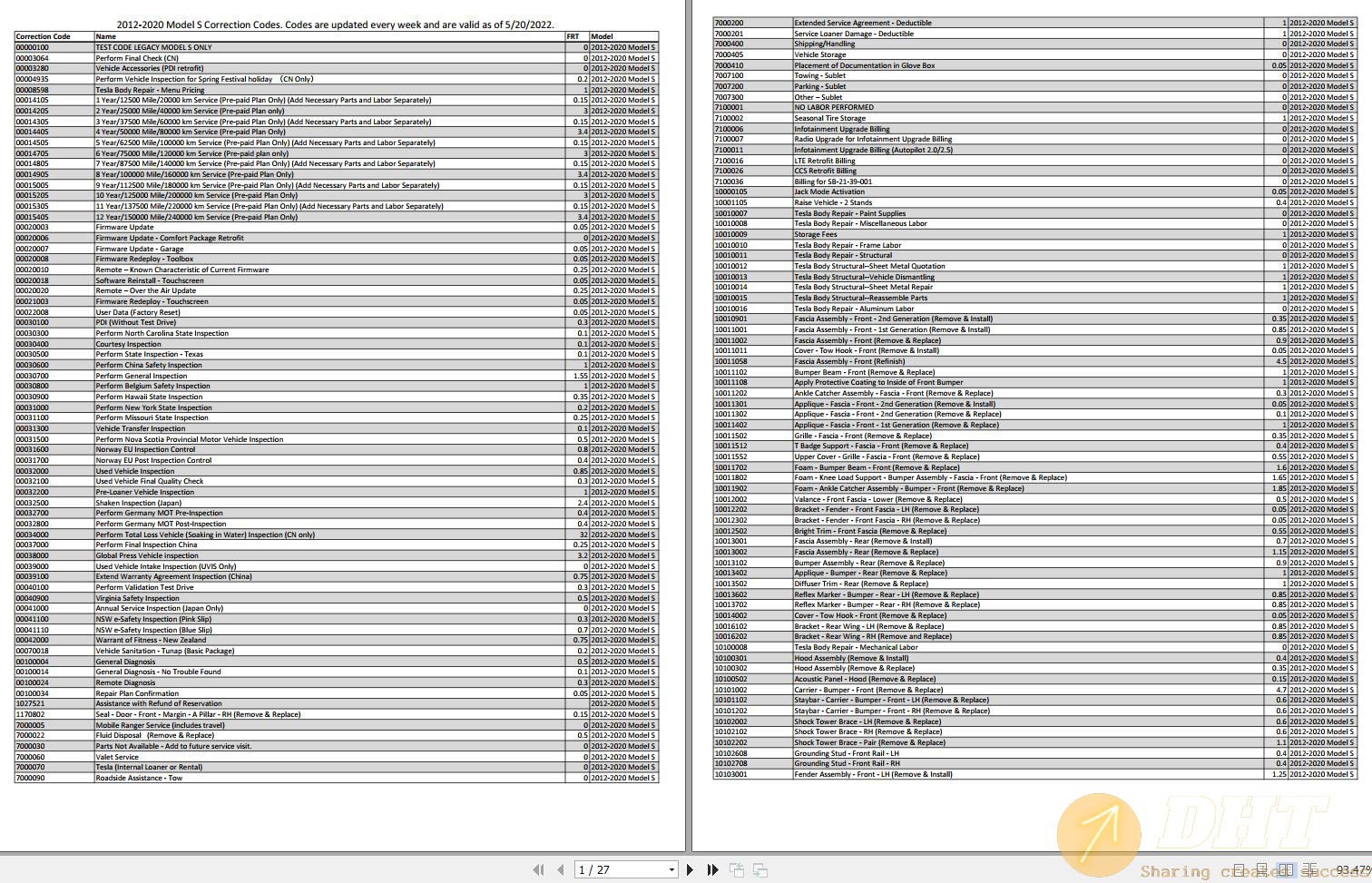Screen dimensions: 1372x883
Task: Select 'Fender Assembly - Front - LH' entry
Action: pyautogui.click(x=874, y=774)
